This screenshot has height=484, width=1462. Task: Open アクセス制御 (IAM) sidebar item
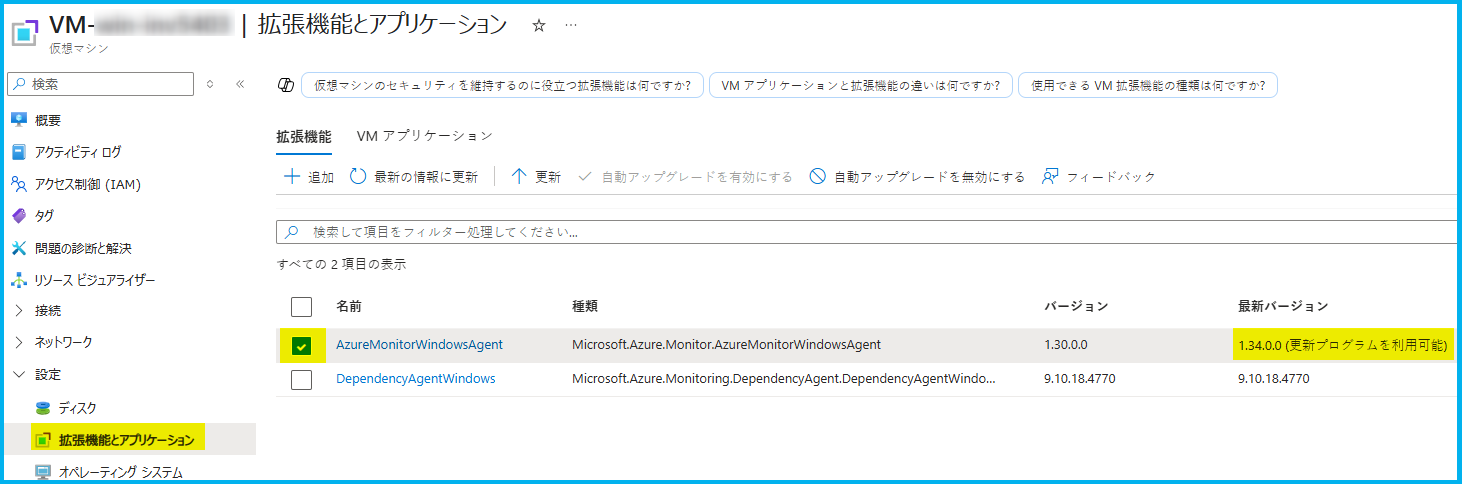tap(76, 184)
